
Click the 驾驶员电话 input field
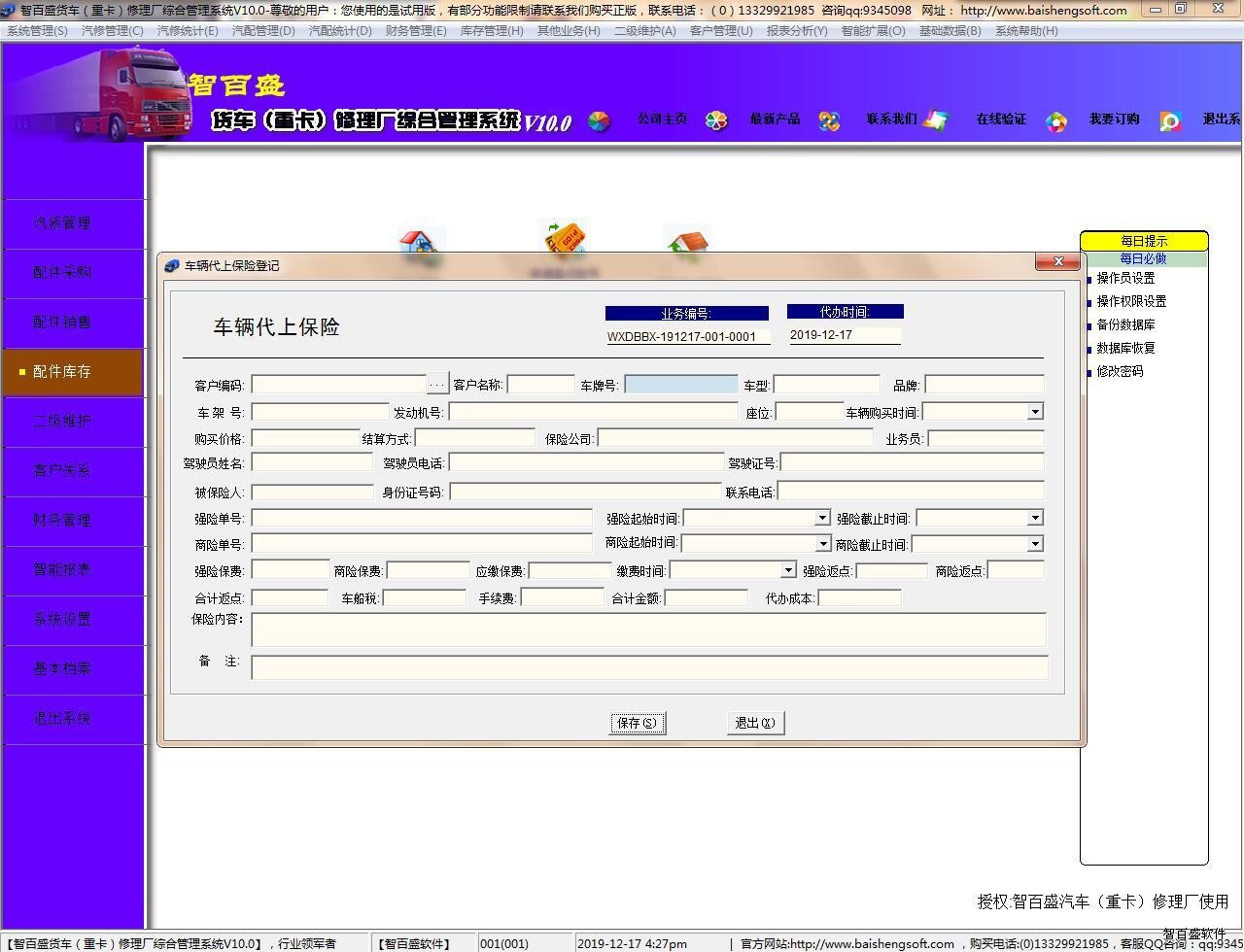pyautogui.click(x=586, y=462)
